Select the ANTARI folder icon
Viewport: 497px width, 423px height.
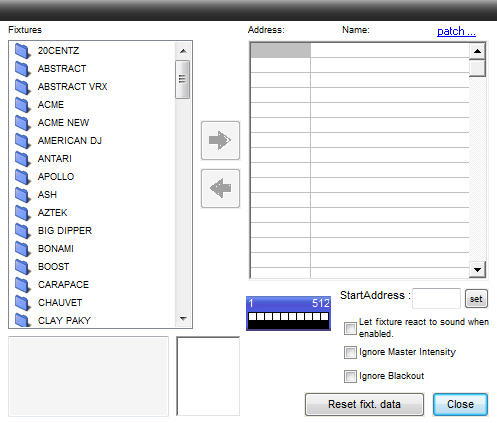pyautogui.click(x=23, y=159)
